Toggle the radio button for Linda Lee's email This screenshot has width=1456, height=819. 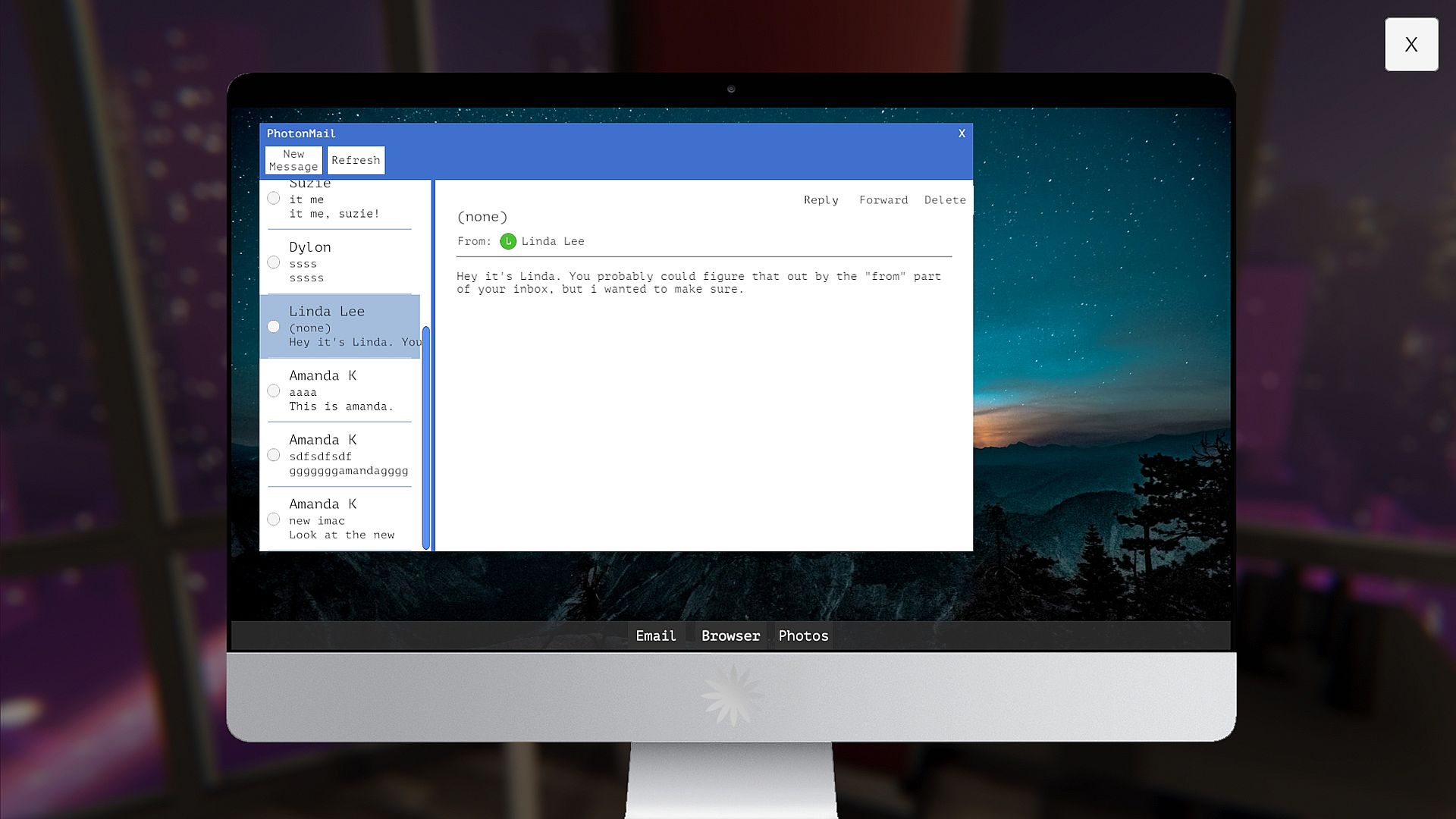coord(274,327)
